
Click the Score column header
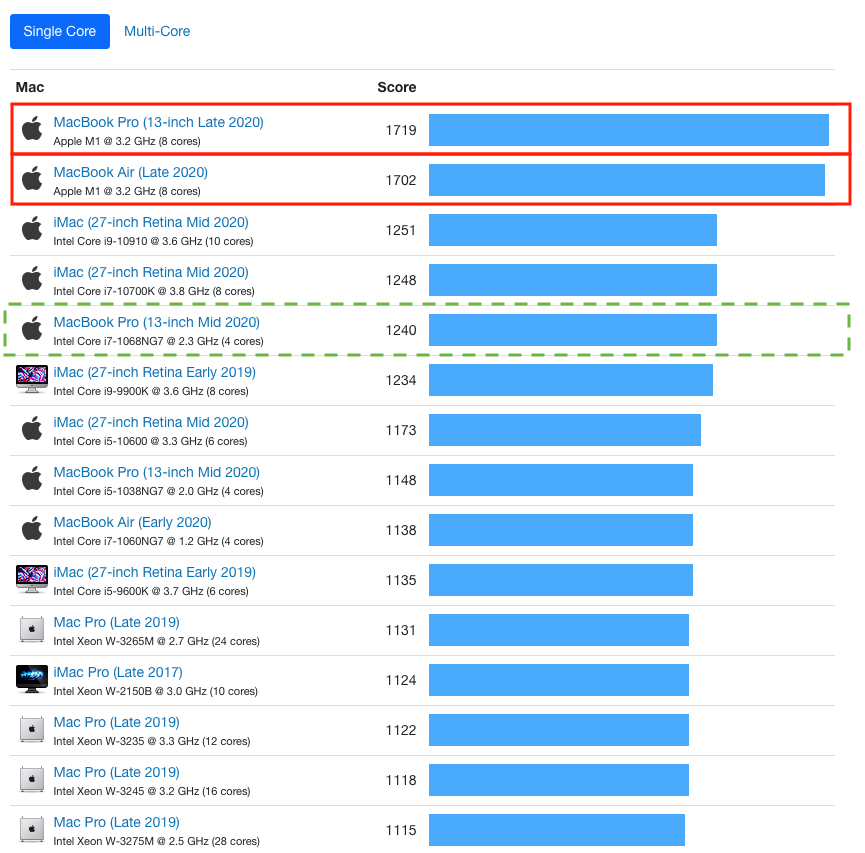point(397,87)
